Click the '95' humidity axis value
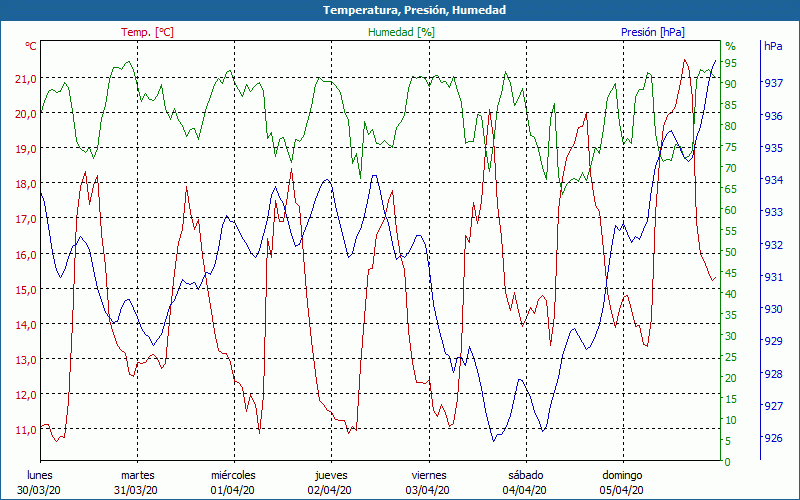 coord(730,63)
